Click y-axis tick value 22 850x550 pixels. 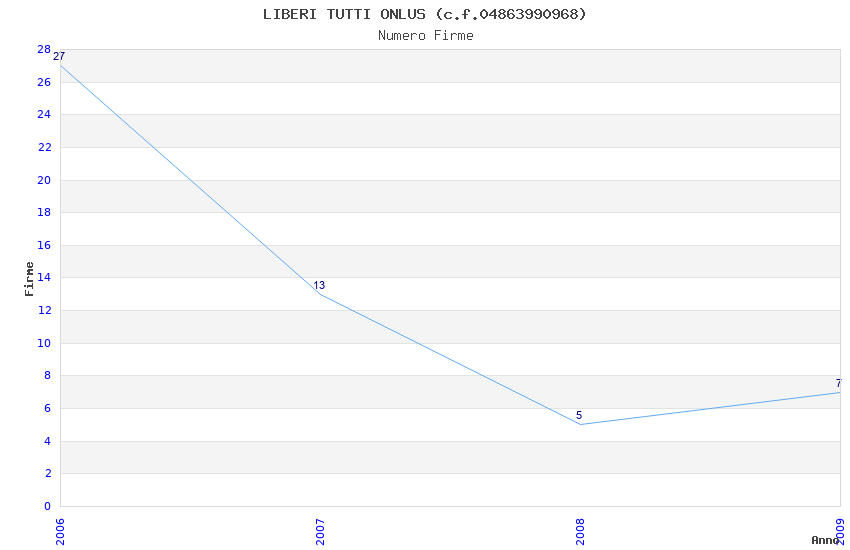[x=44, y=147]
